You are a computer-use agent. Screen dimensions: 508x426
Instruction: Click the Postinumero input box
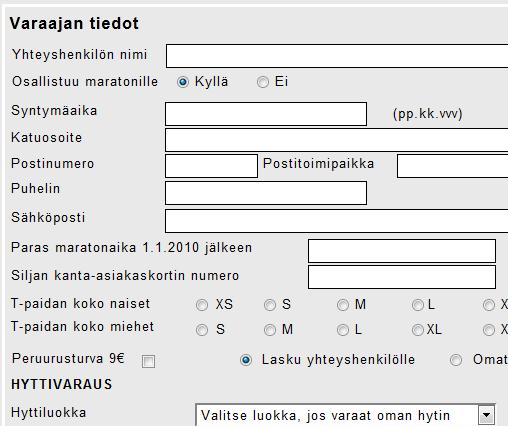pos(211,166)
